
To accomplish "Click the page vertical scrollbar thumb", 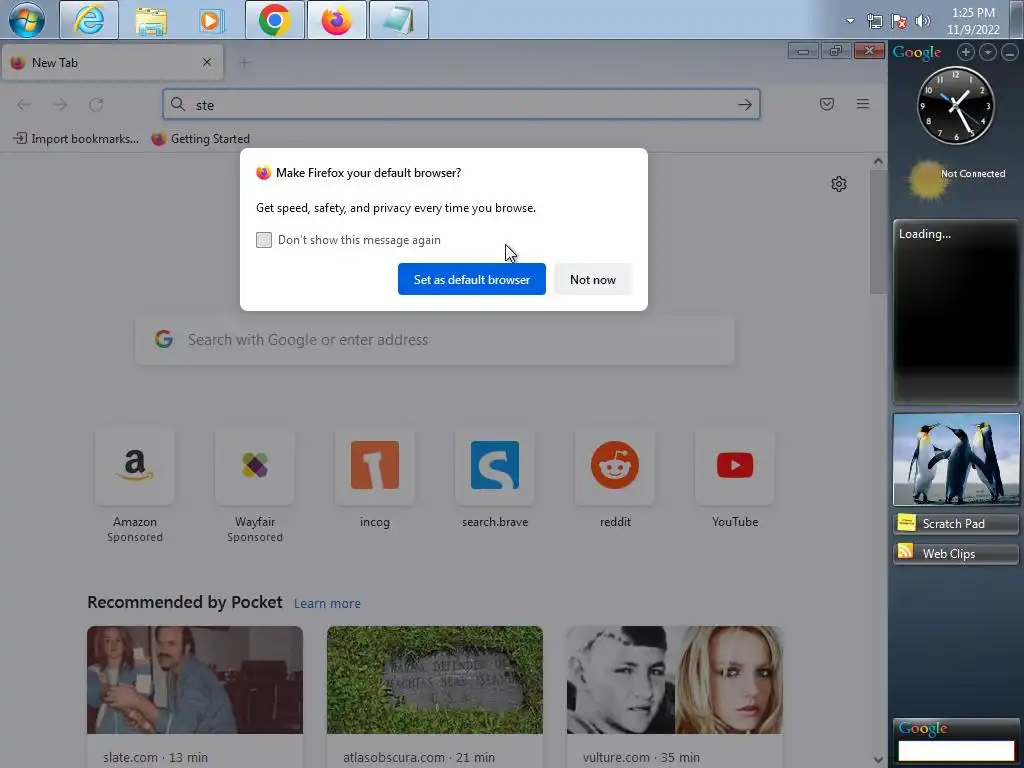I will click(x=878, y=232).
